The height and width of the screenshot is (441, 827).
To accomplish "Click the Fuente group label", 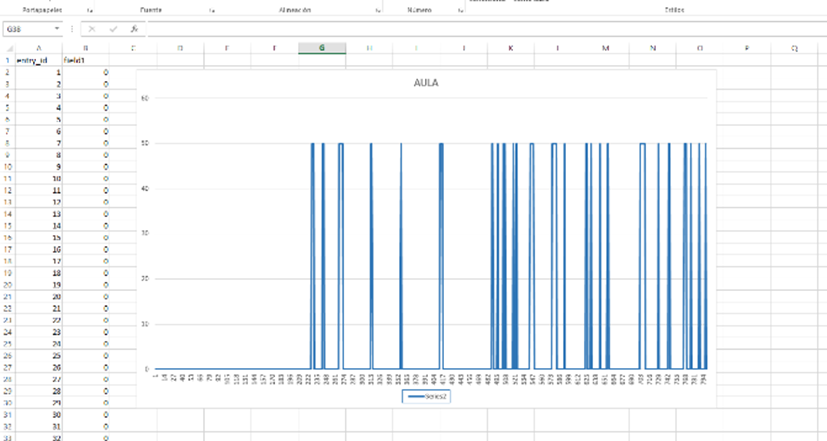I will pyautogui.click(x=151, y=10).
